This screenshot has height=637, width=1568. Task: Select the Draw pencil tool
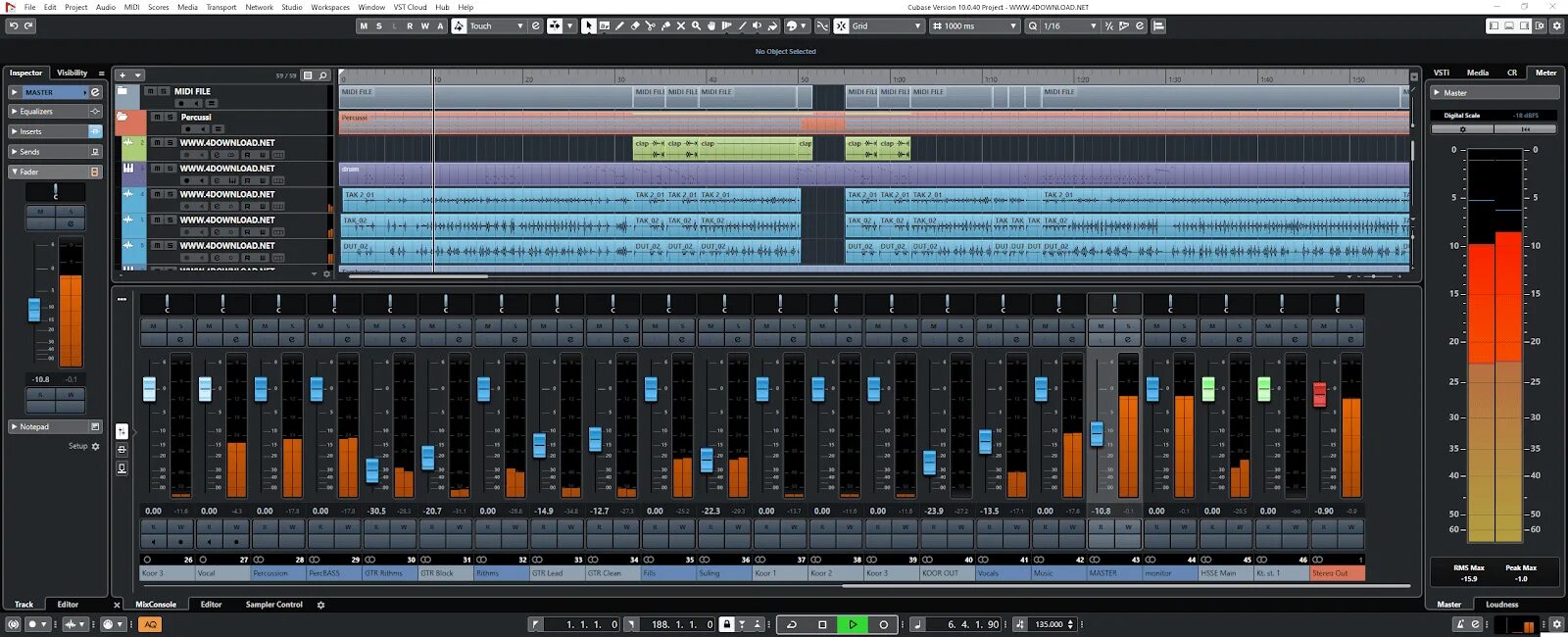coord(619,25)
